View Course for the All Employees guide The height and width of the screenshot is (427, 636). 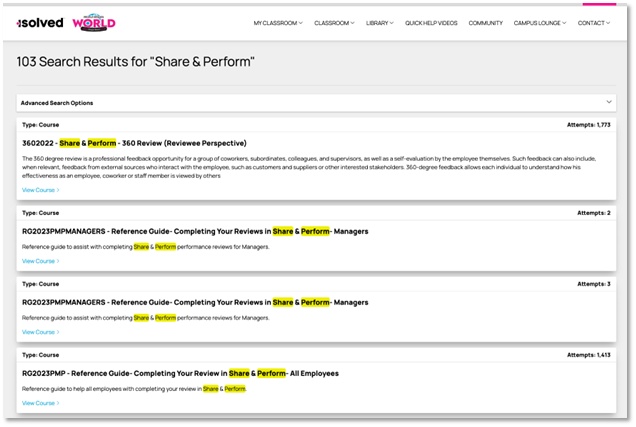click(41, 403)
